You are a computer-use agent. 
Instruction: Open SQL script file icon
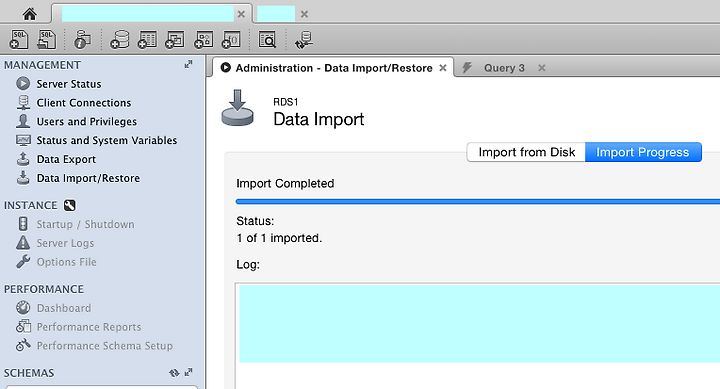[x=46, y=39]
